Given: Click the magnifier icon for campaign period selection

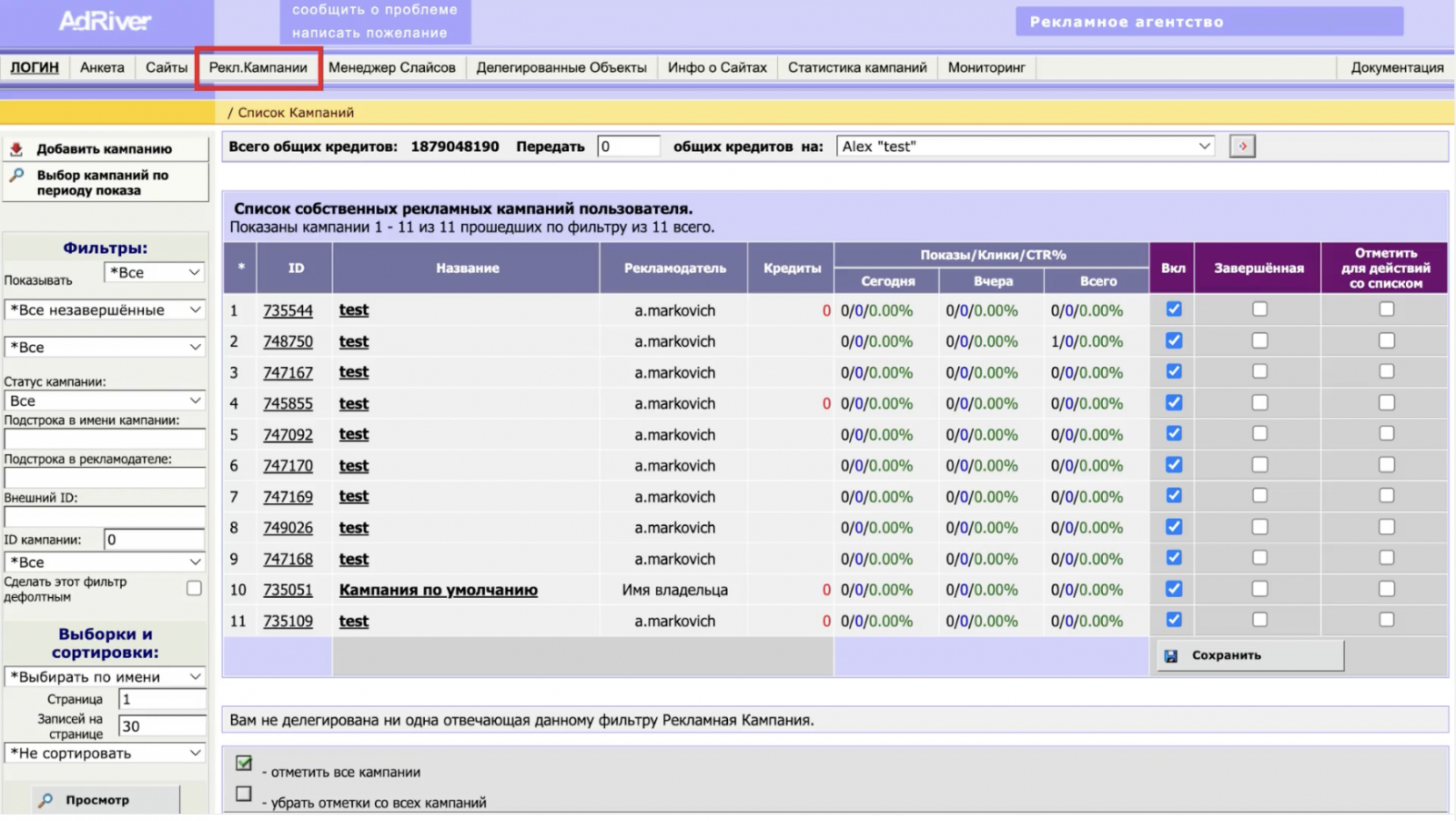Looking at the screenshot, I should coord(16,175).
